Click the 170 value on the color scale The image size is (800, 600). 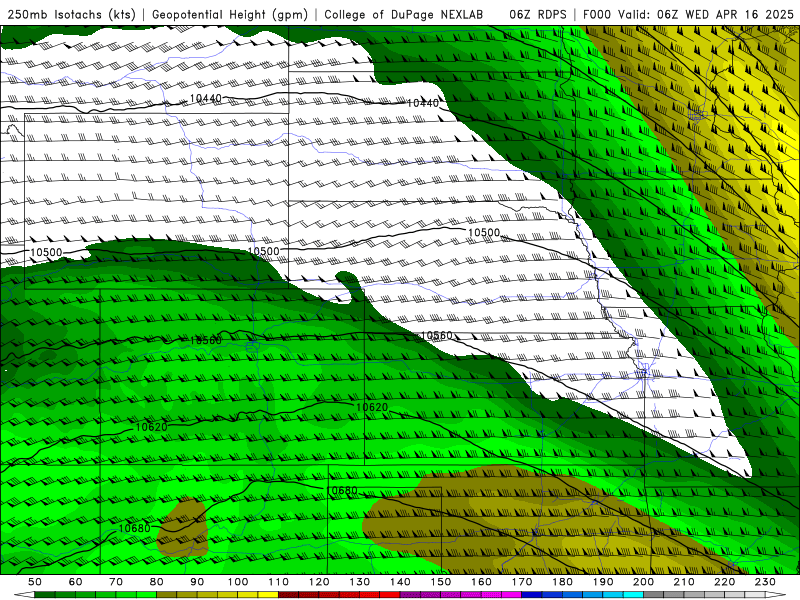(x=522, y=582)
